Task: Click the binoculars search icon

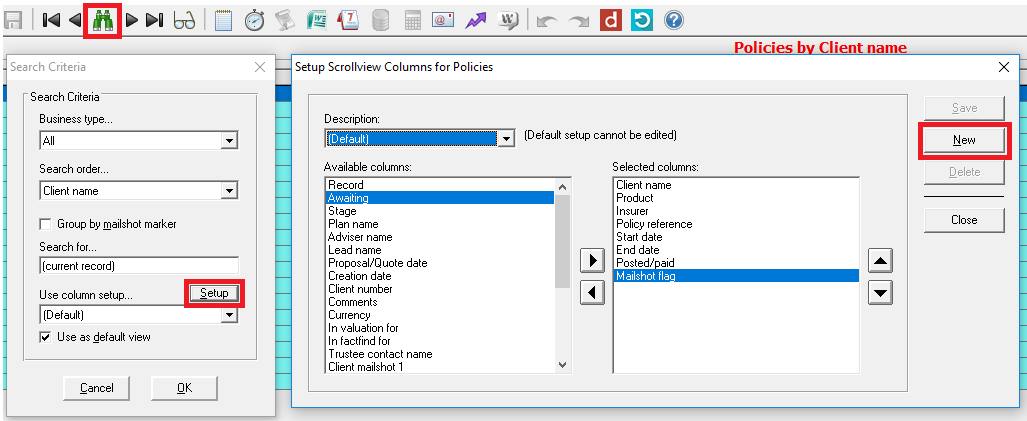Action: (102, 20)
